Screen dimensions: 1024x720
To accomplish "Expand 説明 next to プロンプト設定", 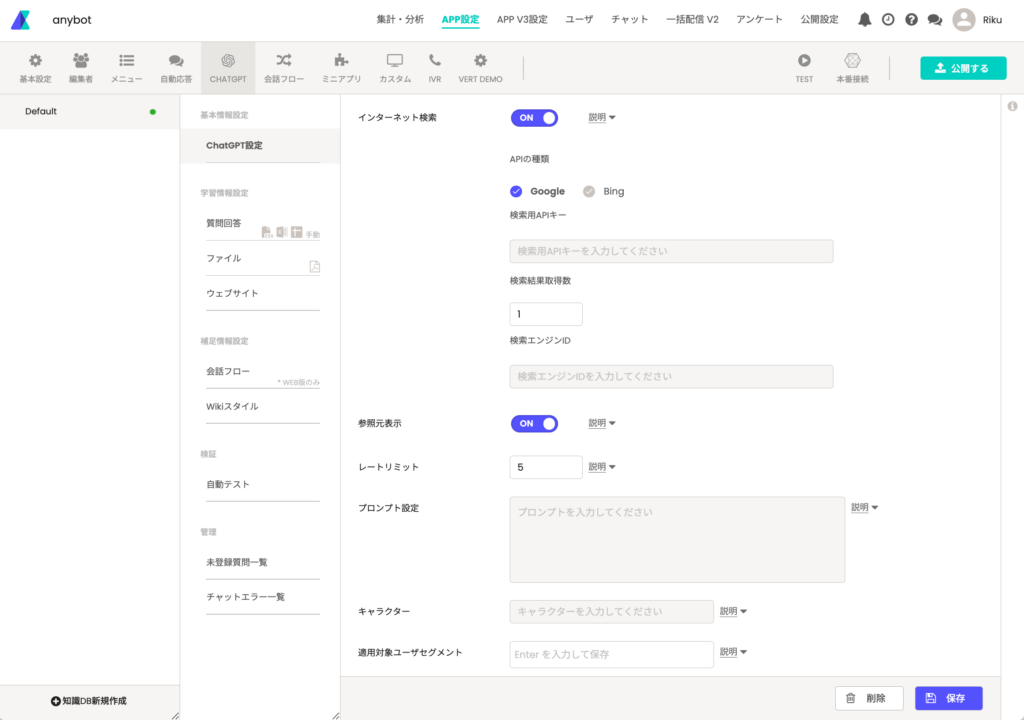I will tap(864, 508).
